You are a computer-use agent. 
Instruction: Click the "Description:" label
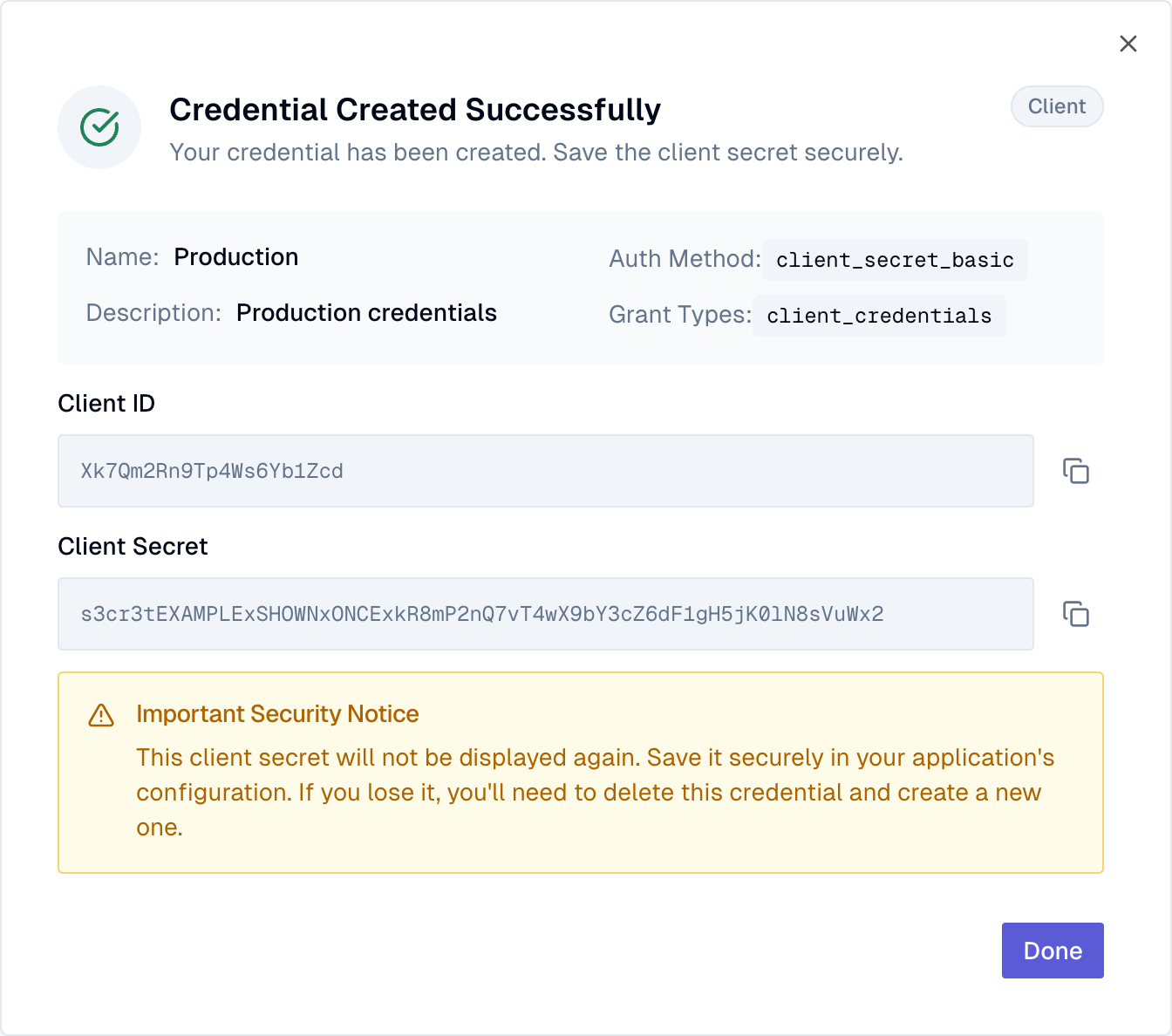153,313
